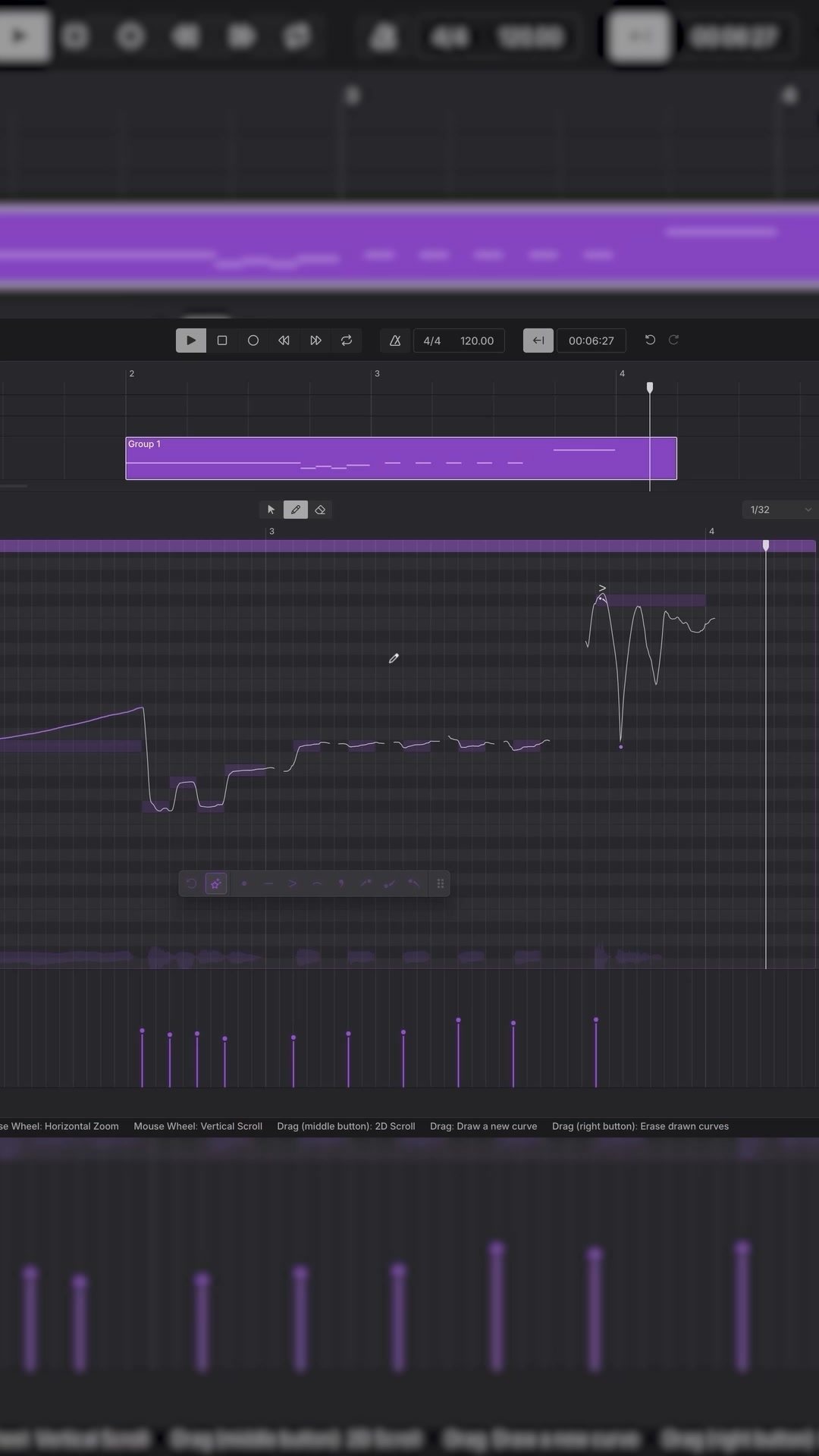Click the 4/4 time signature field
819x1456 pixels.
pyautogui.click(x=432, y=340)
